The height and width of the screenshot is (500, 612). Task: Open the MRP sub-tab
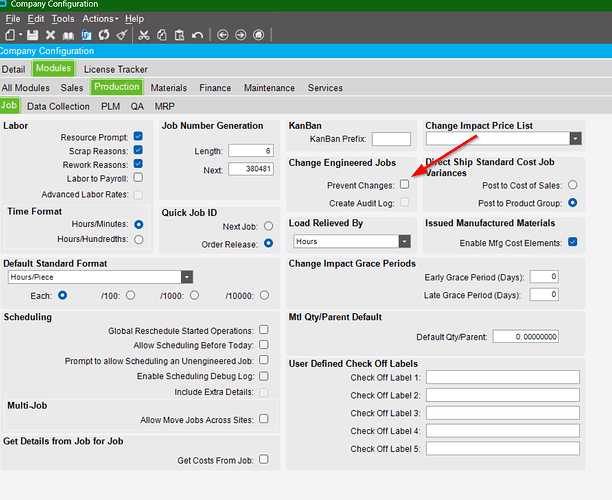click(164, 107)
